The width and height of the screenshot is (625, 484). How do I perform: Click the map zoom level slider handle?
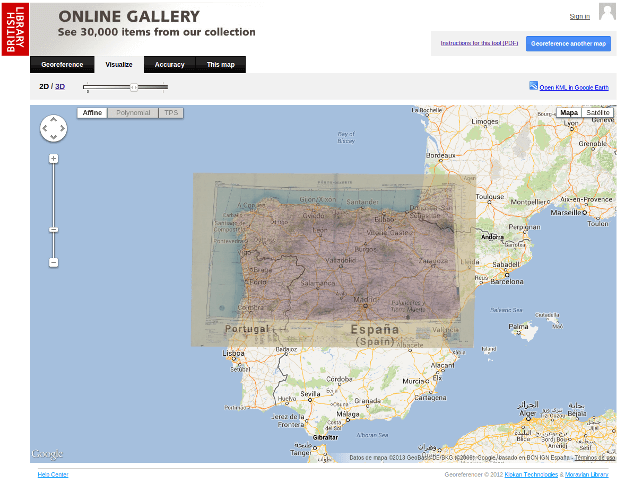point(53,230)
